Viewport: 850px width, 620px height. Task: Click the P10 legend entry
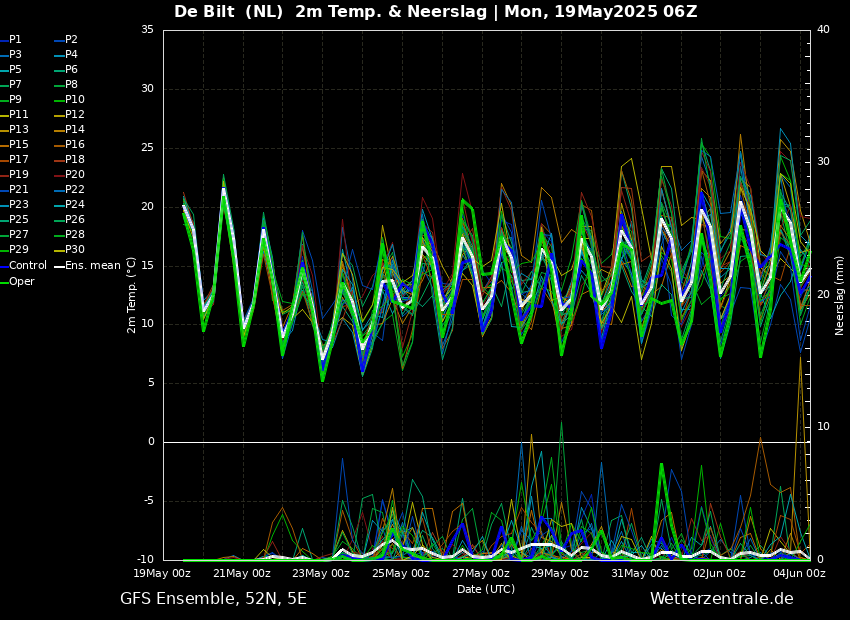[x=74, y=100]
